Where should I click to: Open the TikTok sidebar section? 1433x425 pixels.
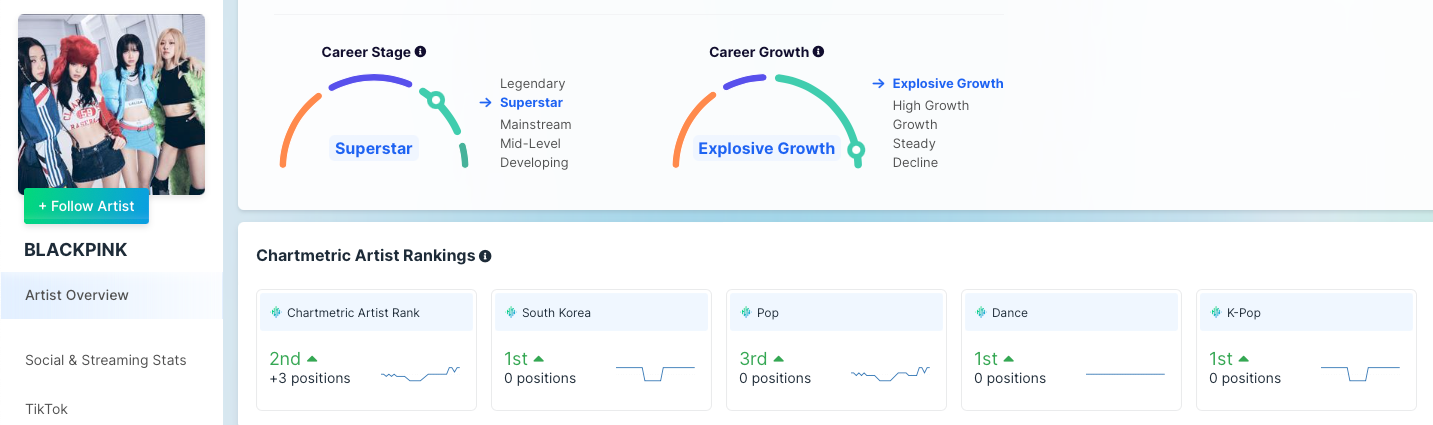pos(46,409)
